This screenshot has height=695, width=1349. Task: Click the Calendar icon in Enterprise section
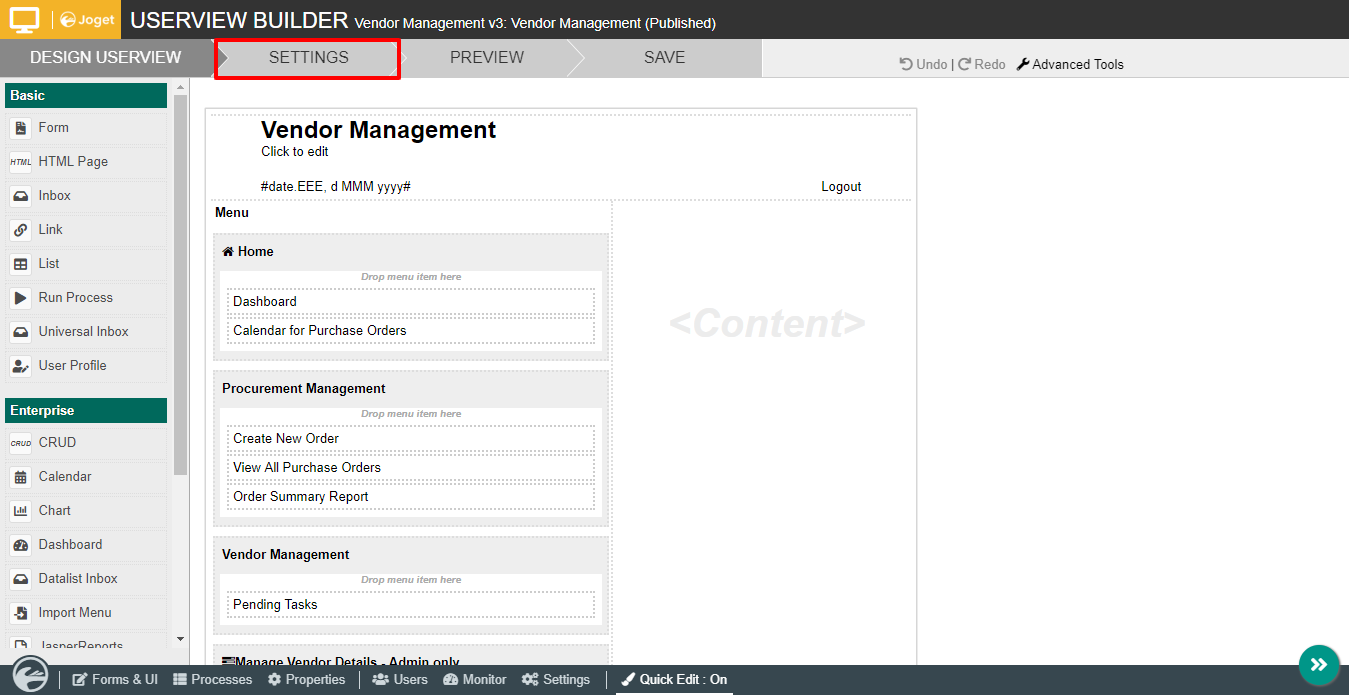pyautogui.click(x=21, y=477)
